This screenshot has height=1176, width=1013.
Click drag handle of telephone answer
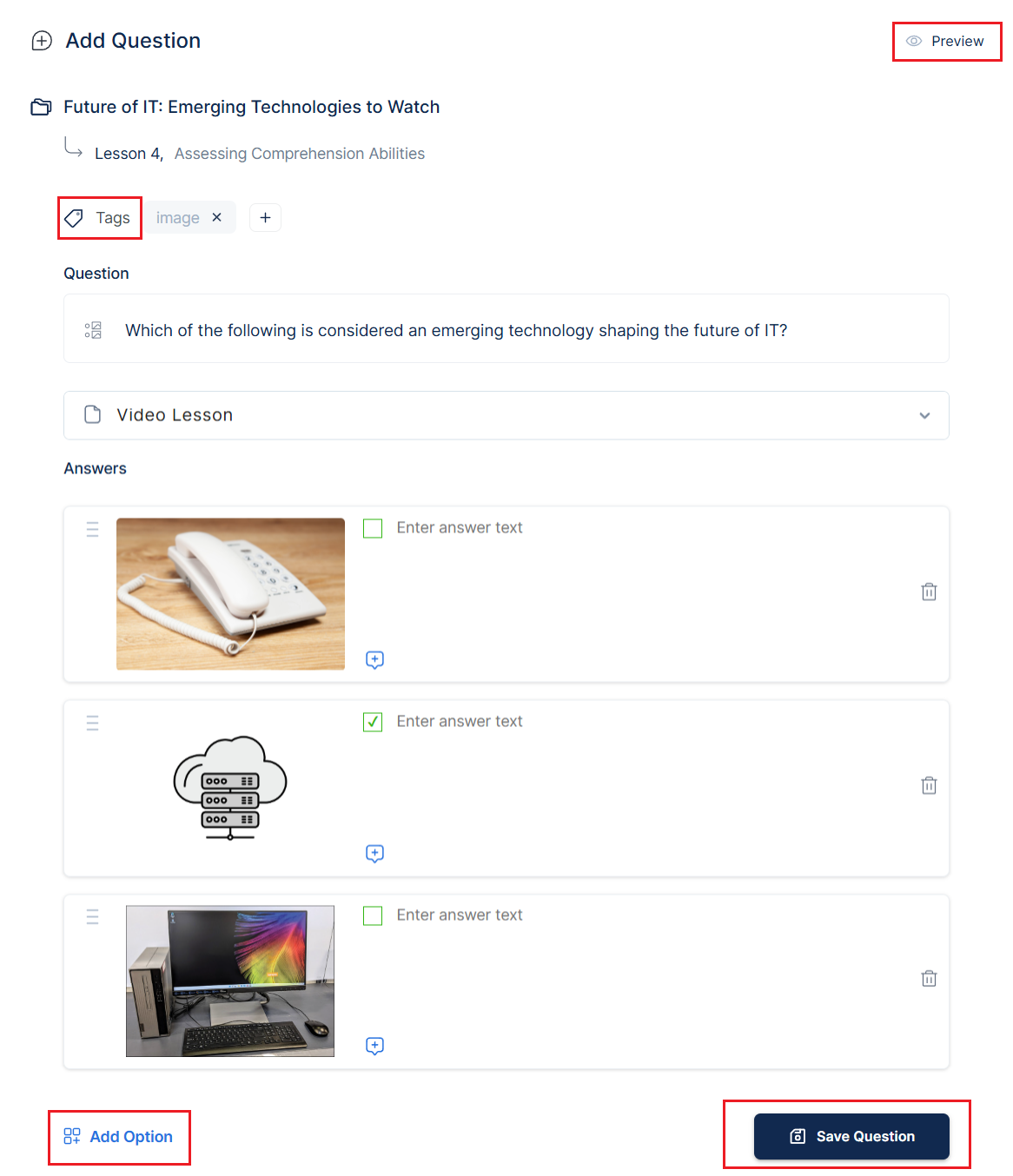[92, 529]
